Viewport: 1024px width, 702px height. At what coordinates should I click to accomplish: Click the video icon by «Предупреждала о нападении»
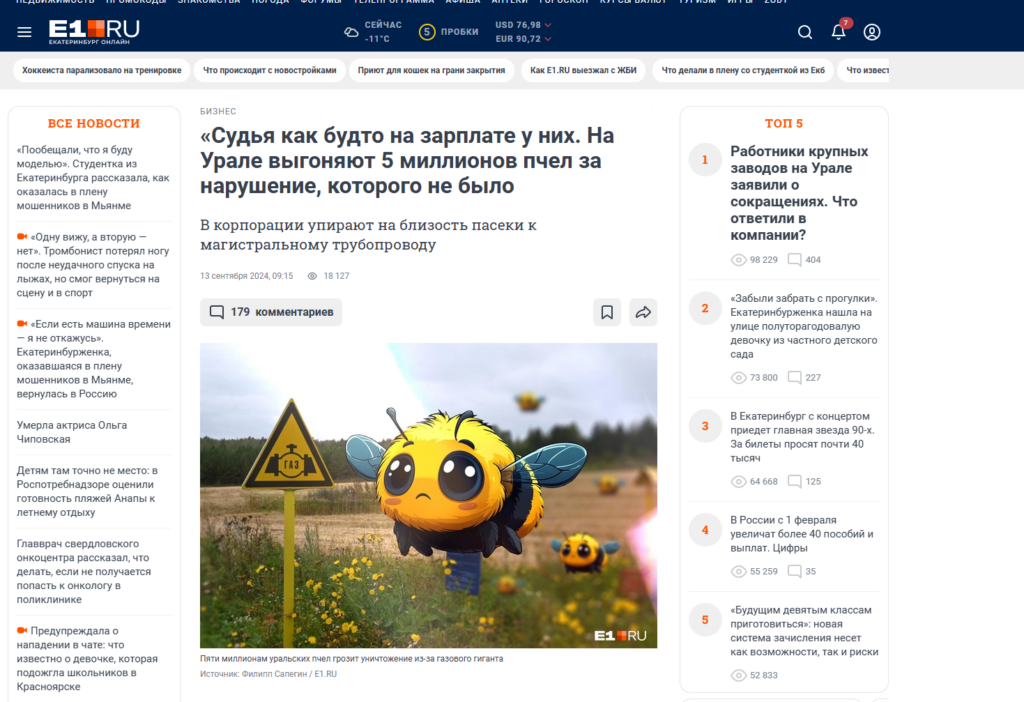[22, 630]
